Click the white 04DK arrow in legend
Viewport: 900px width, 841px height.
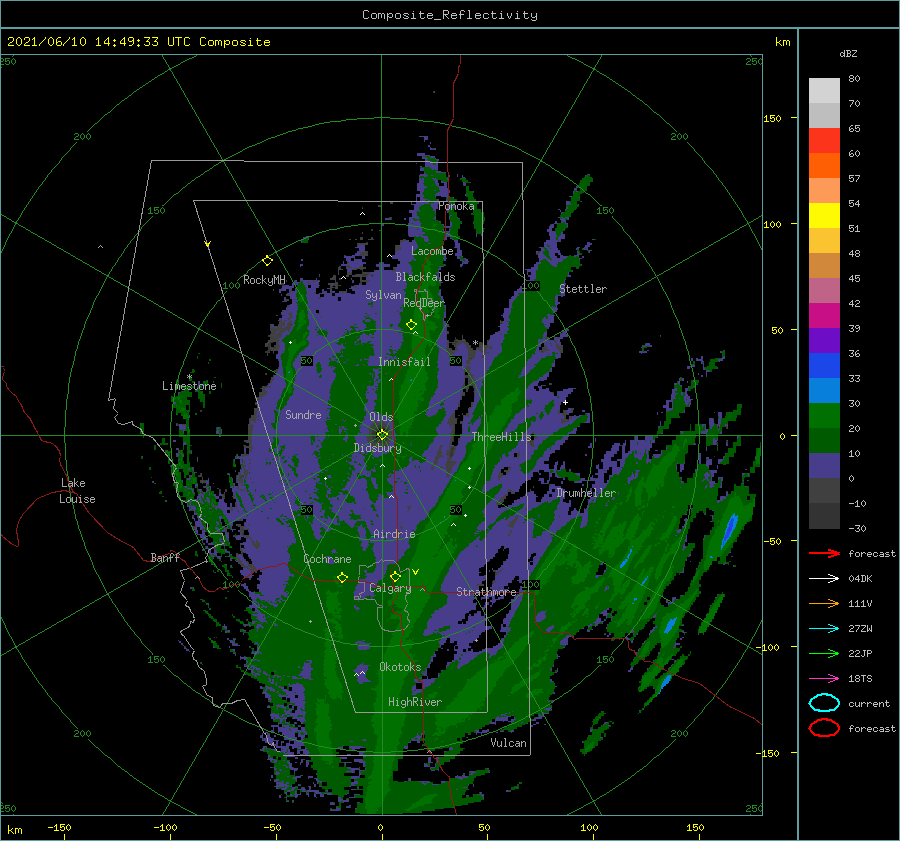tap(824, 579)
